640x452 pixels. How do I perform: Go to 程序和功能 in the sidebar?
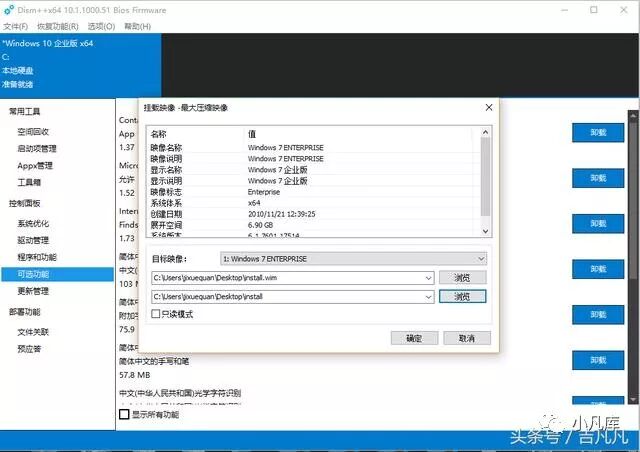(37, 257)
